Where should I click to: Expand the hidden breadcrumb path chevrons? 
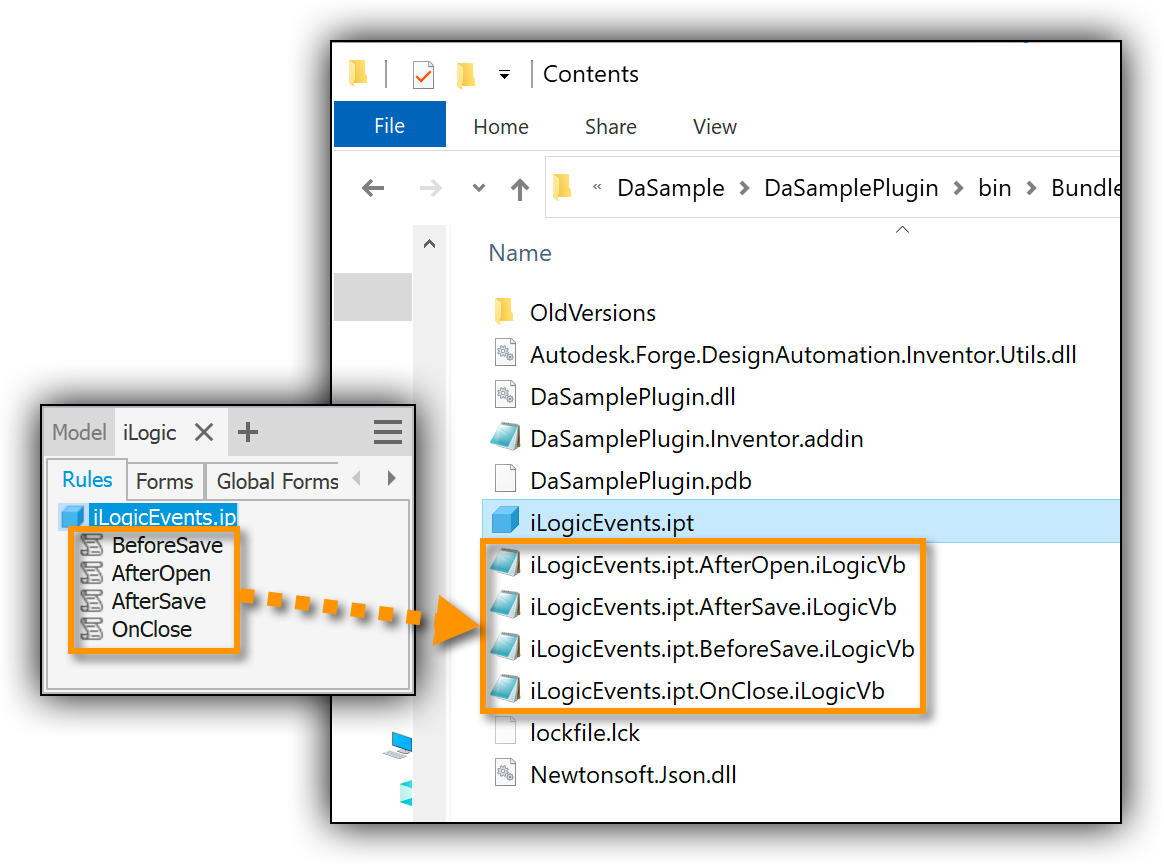(x=597, y=187)
